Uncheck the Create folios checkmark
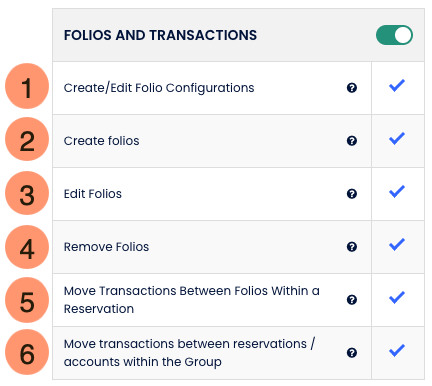 coord(397,139)
